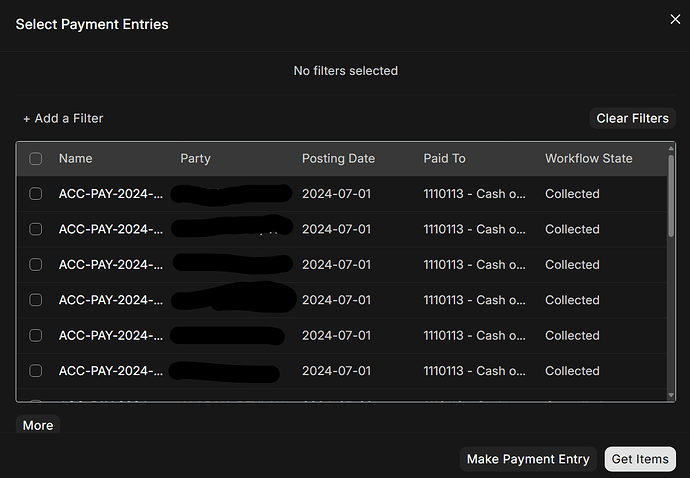Viewport: 690px width, 478px height.
Task: Check the fourth payment entry row checkbox
Action: (x=36, y=300)
